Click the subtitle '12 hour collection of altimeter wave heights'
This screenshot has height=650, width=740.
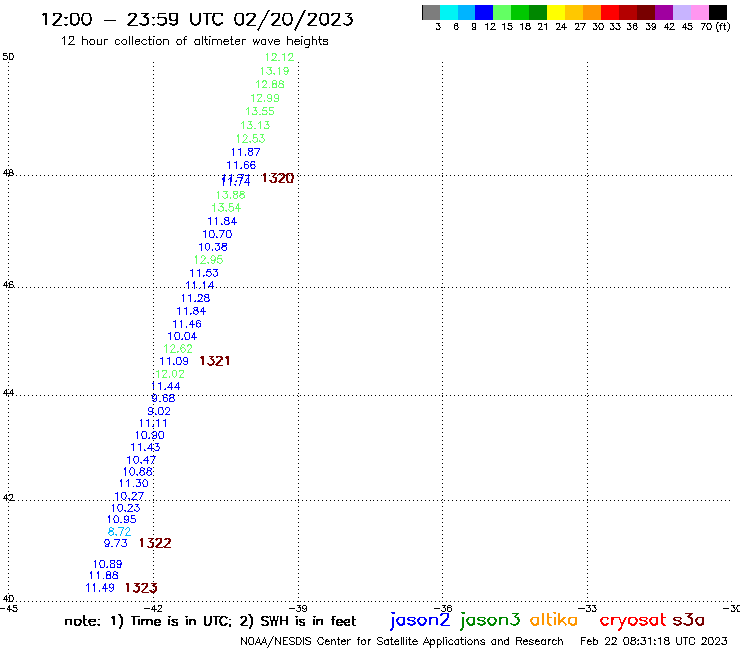(x=194, y=41)
